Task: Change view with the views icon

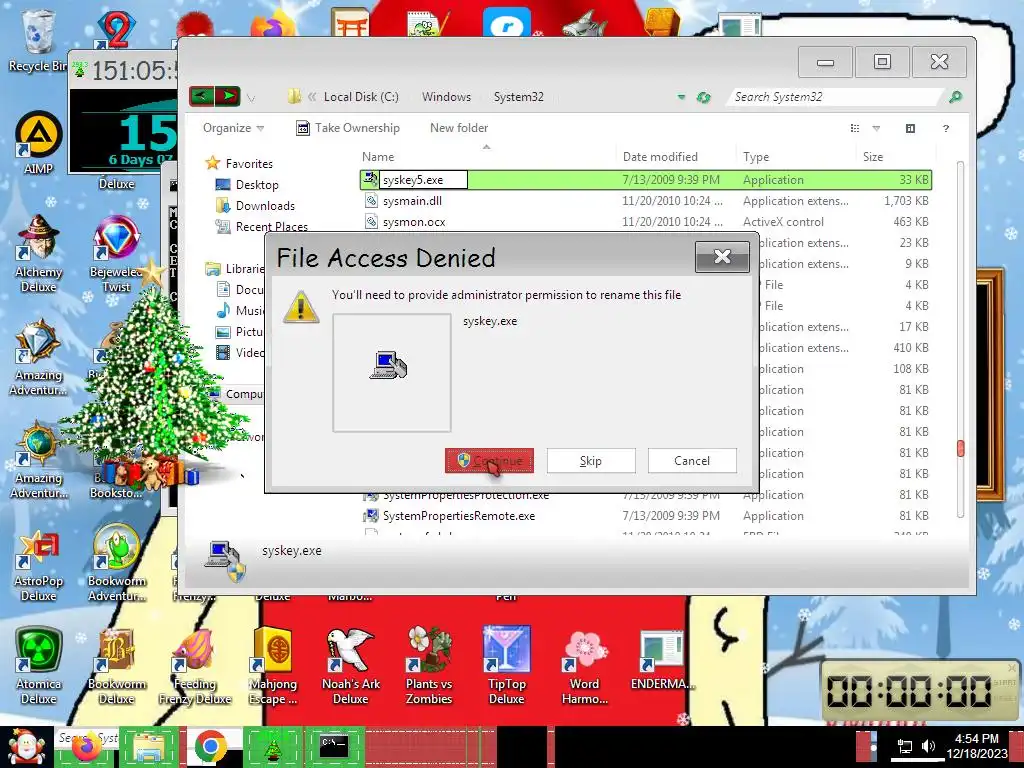Action: (x=855, y=129)
